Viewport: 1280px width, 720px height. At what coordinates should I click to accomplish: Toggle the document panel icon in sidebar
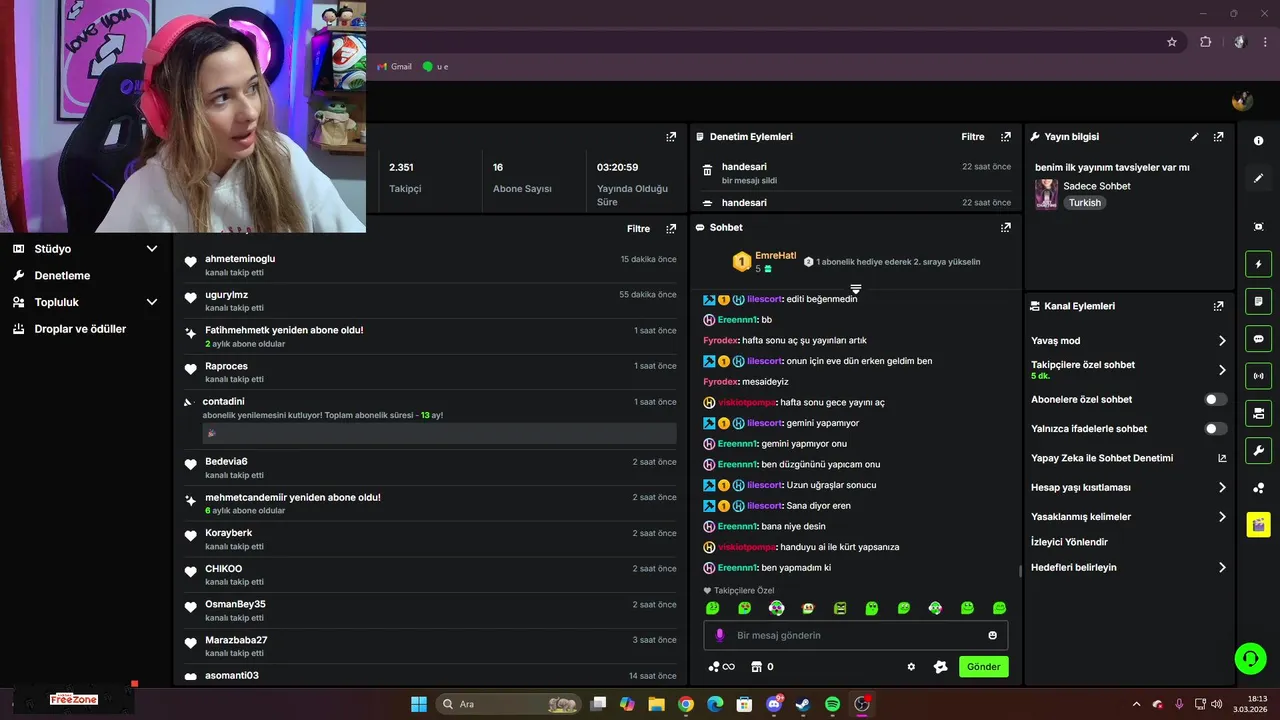1258,301
